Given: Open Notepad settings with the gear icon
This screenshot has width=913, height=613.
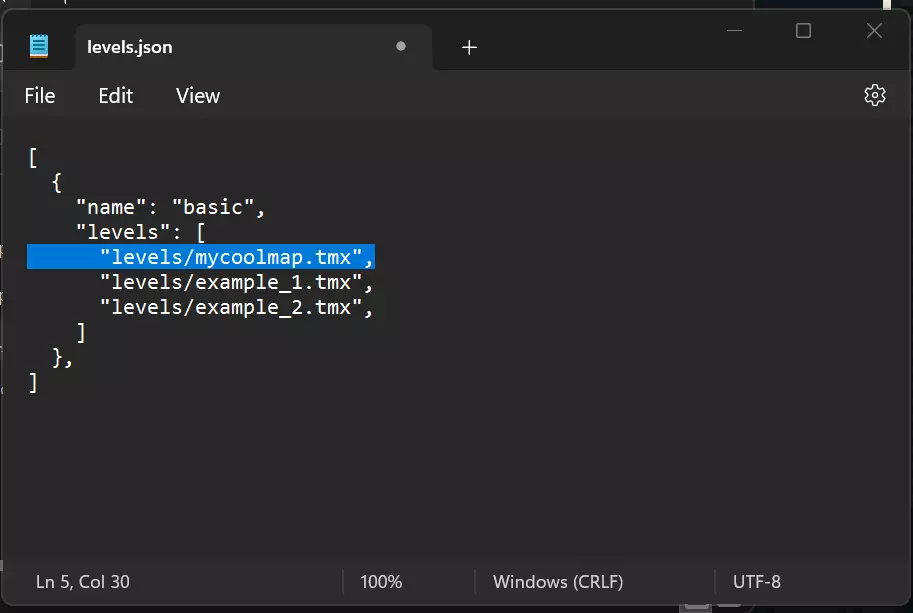Looking at the screenshot, I should pos(875,95).
